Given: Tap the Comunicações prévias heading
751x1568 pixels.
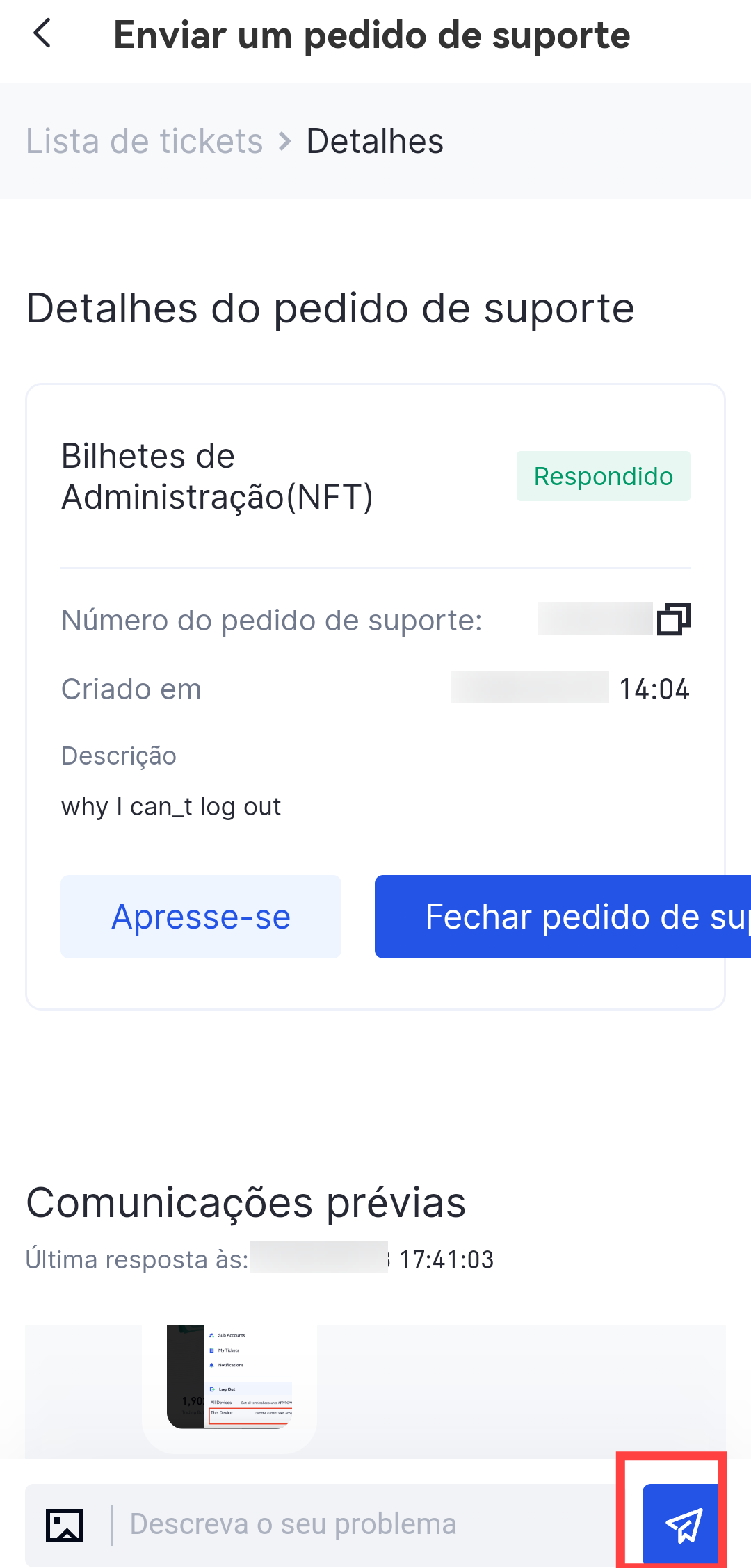Looking at the screenshot, I should pyautogui.click(x=245, y=1202).
